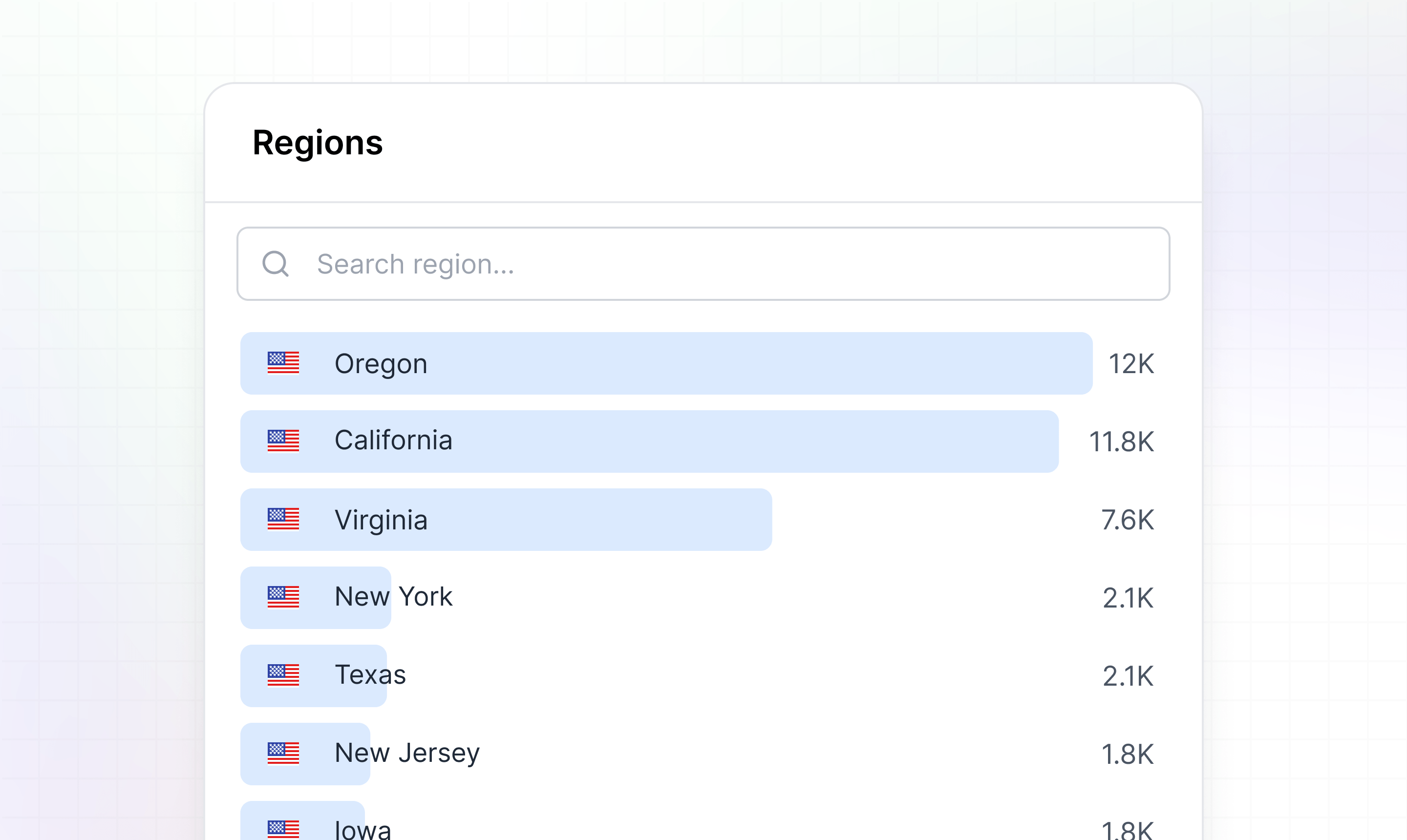Choose the New York region label
The image size is (1407, 840).
393,597
